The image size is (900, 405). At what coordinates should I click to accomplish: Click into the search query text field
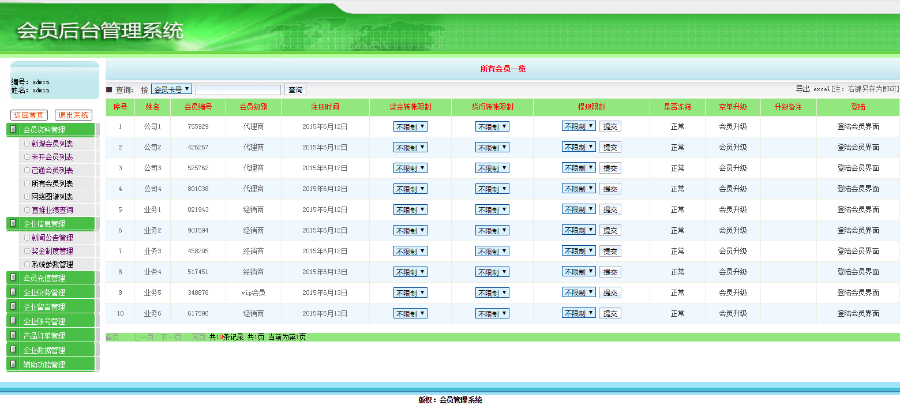(238, 89)
